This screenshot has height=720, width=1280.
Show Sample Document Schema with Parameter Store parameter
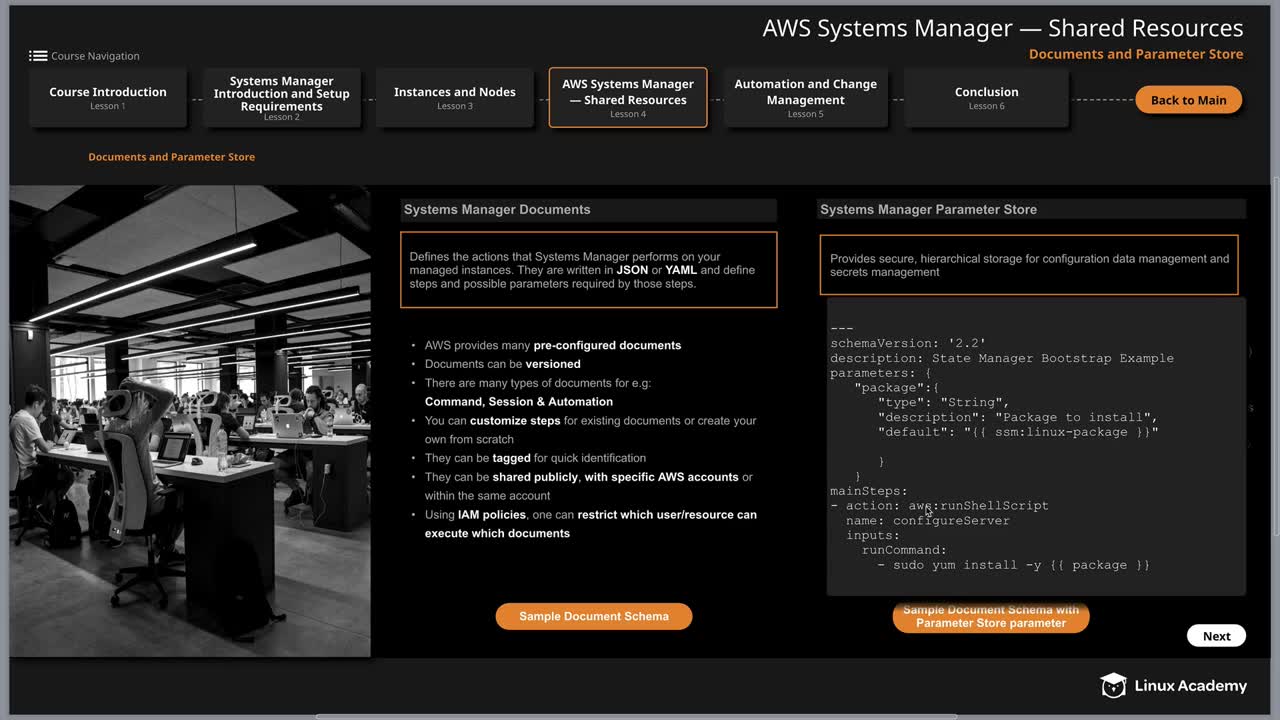(x=991, y=616)
